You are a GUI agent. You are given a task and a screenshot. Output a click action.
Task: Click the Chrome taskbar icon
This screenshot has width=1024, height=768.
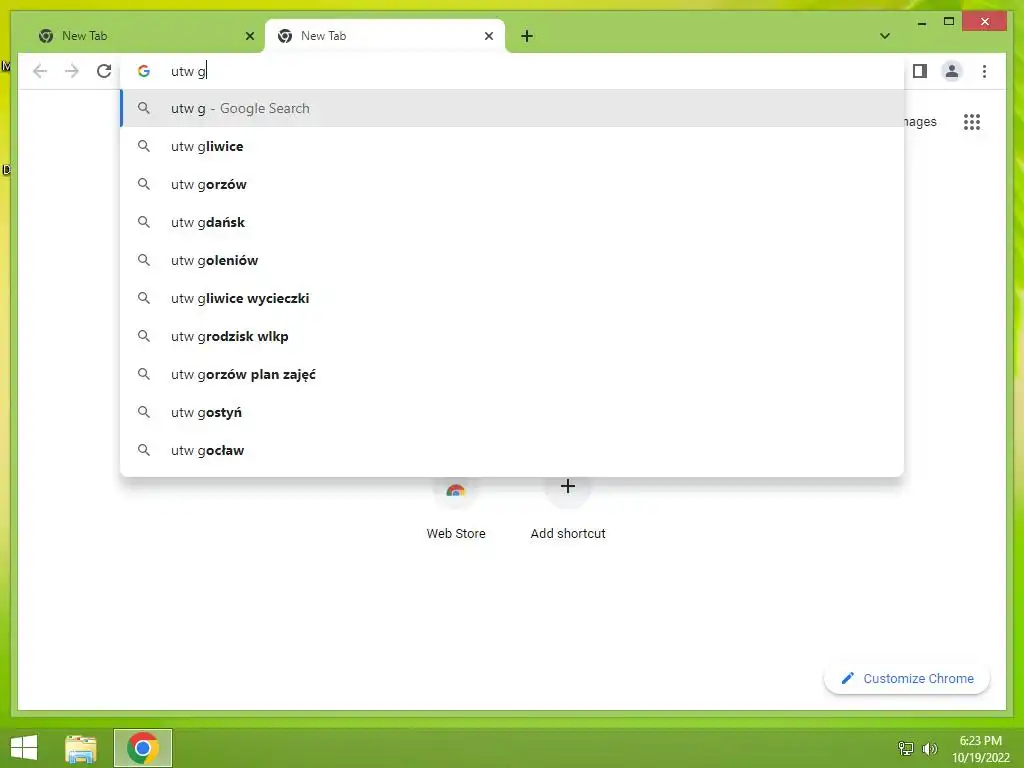point(143,748)
